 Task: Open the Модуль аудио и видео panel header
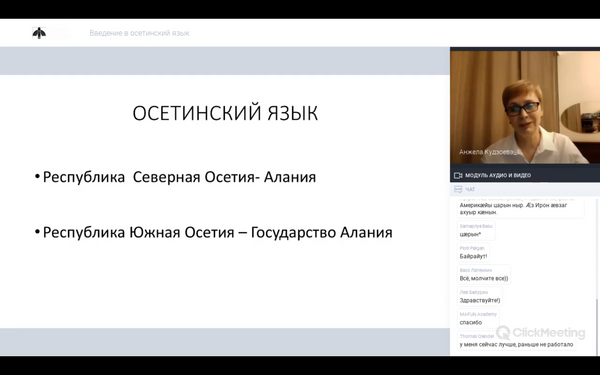[x=525, y=175]
